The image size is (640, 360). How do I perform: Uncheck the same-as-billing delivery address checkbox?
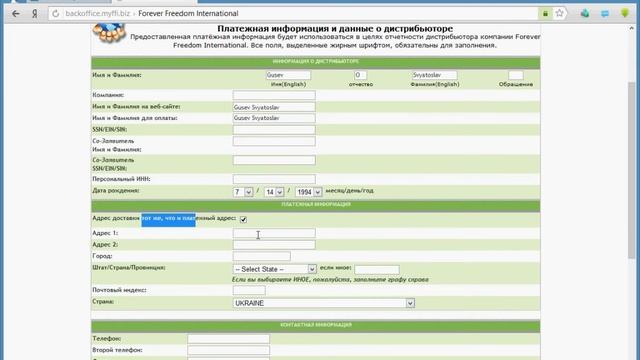coord(243,220)
